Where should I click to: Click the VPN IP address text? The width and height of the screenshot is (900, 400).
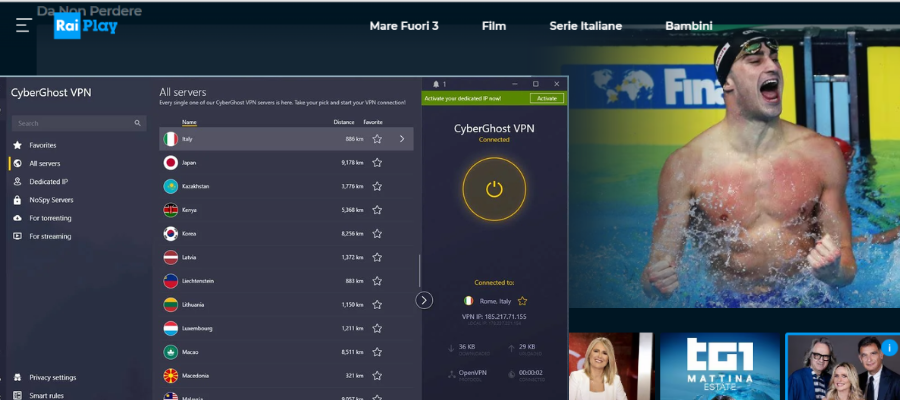point(494,317)
